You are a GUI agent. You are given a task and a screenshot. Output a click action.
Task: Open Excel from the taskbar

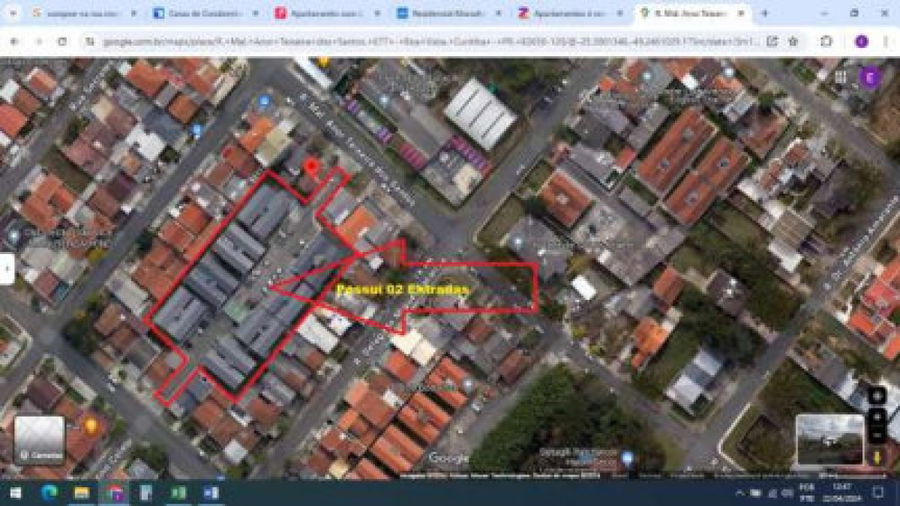click(x=179, y=493)
